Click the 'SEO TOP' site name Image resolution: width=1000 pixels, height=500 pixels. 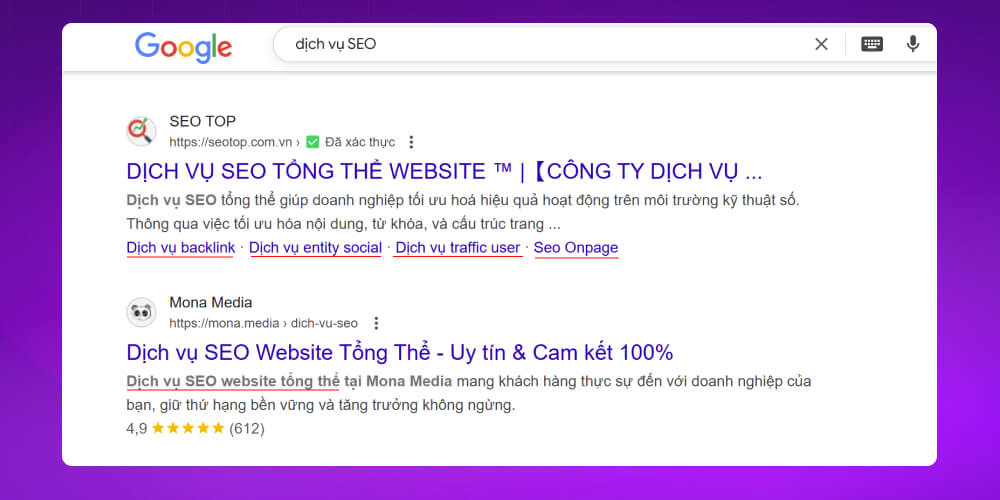point(202,121)
